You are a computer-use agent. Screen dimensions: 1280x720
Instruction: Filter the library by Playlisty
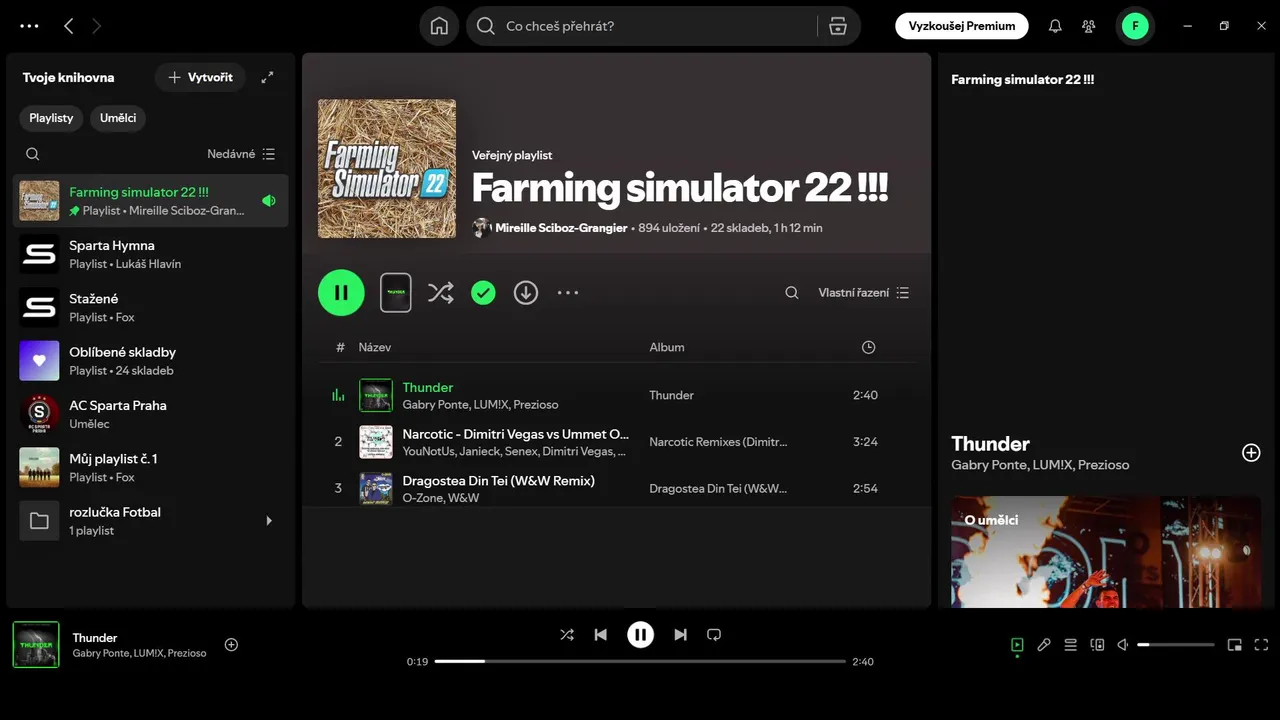tap(51, 118)
